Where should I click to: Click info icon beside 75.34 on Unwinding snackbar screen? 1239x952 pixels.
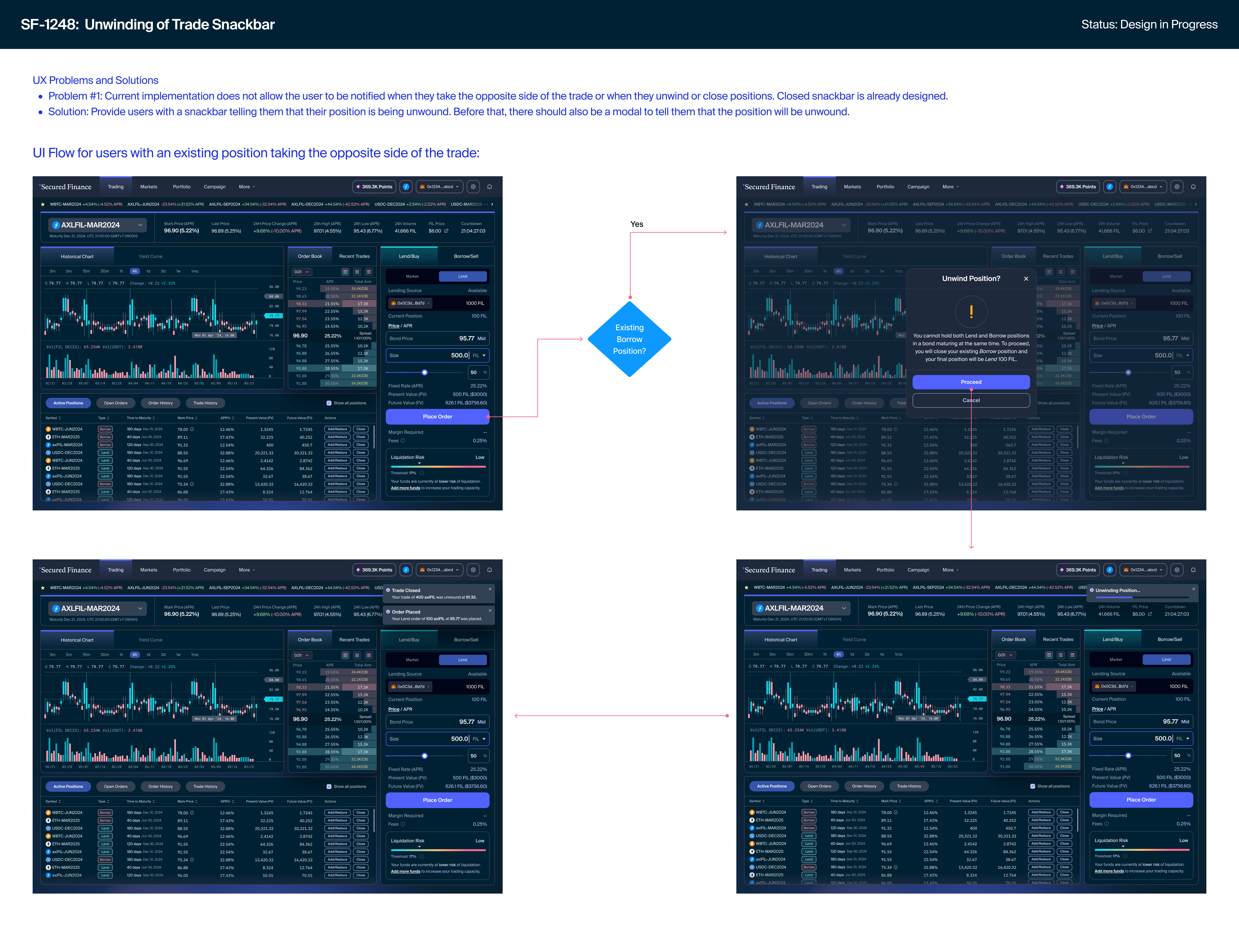(x=895, y=867)
